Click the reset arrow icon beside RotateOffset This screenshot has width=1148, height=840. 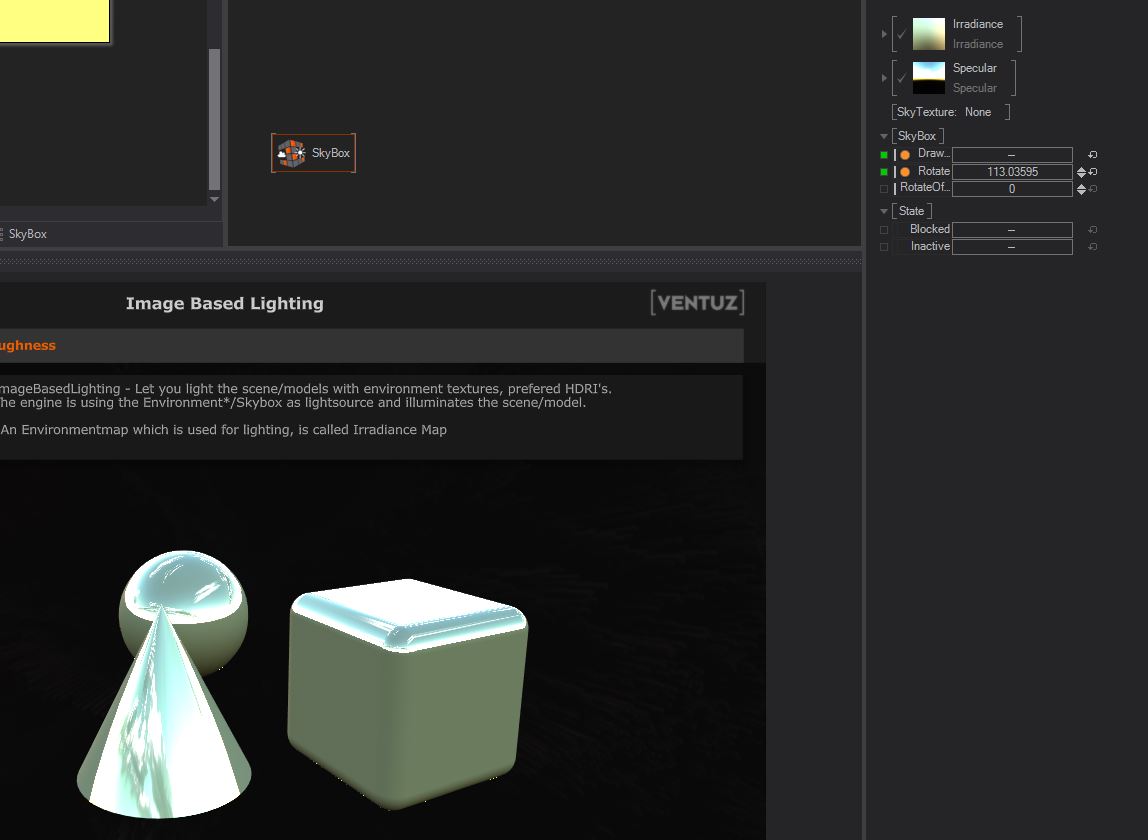click(1093, 189)
